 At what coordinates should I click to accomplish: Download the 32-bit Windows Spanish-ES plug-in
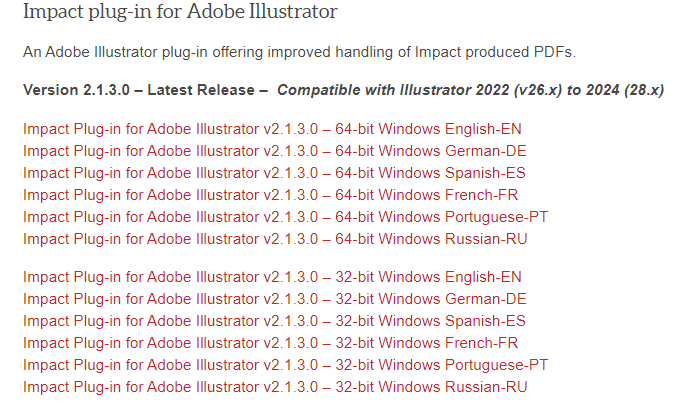pos(274,321)
